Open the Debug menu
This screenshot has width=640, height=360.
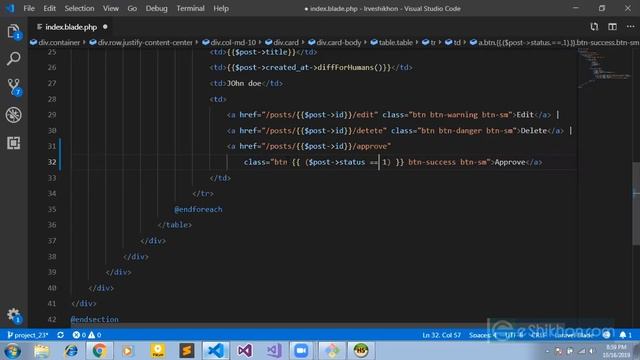click(156, 8)
